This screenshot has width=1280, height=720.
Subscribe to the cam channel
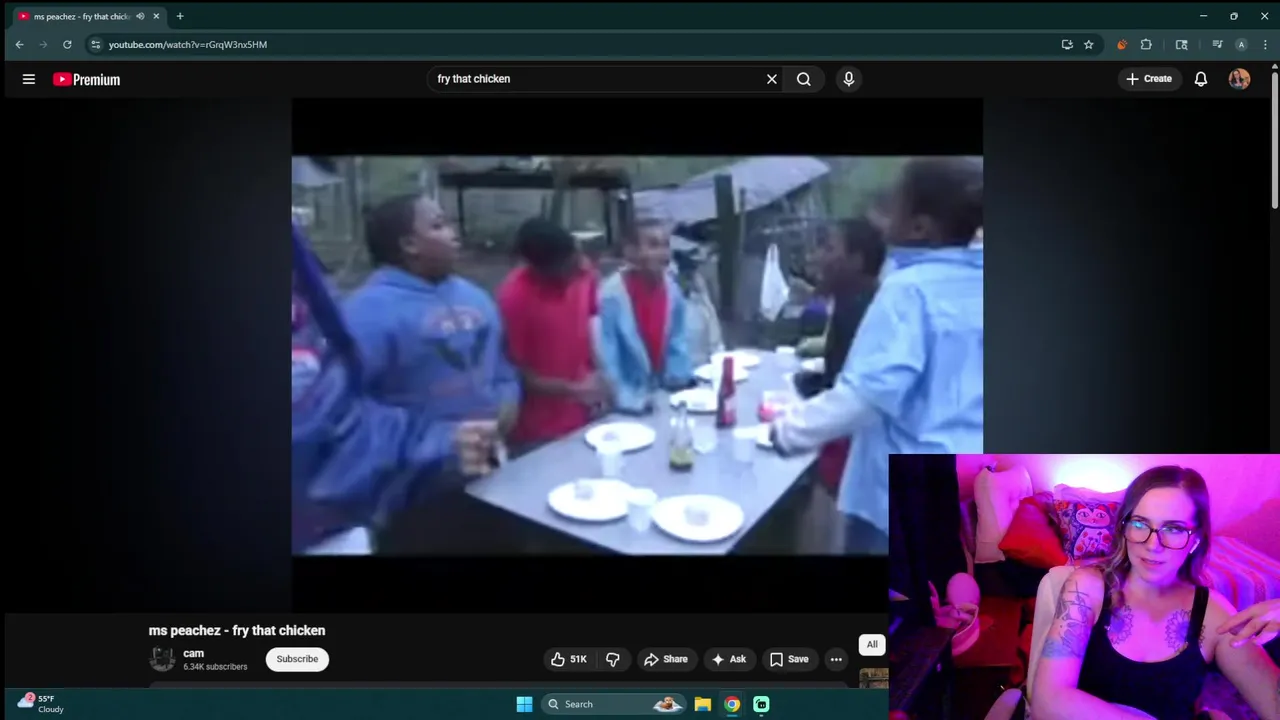tap(297, 659)
